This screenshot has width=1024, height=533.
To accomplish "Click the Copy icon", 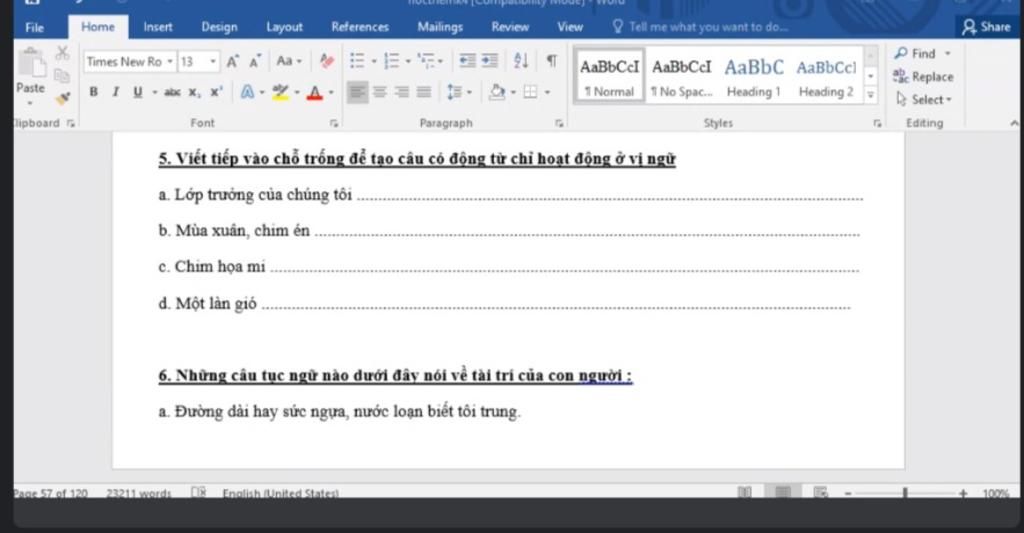I will (x=62, y=76).
